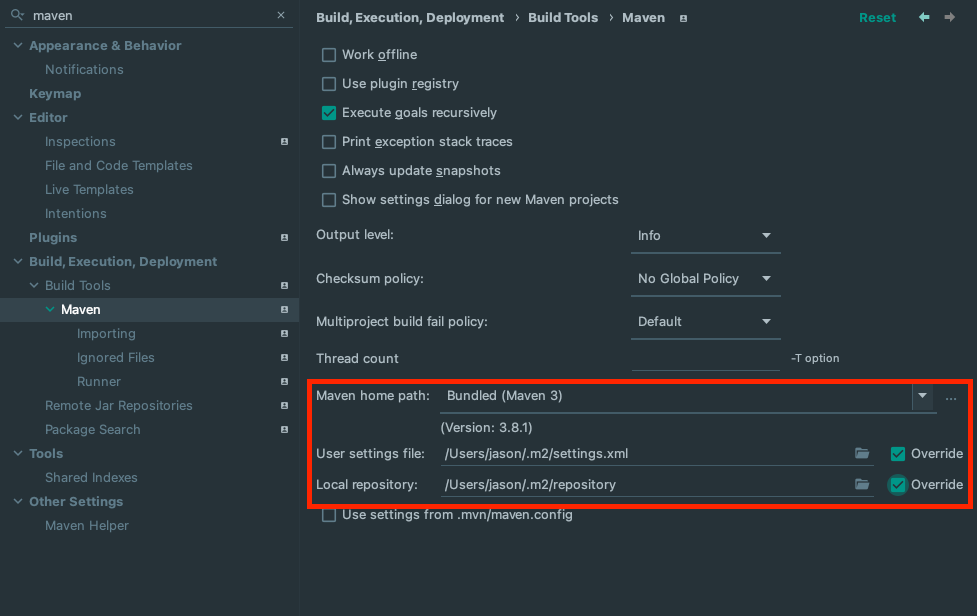
Task: Enable the Work offline checkbox
Action: tap(329, 55)
